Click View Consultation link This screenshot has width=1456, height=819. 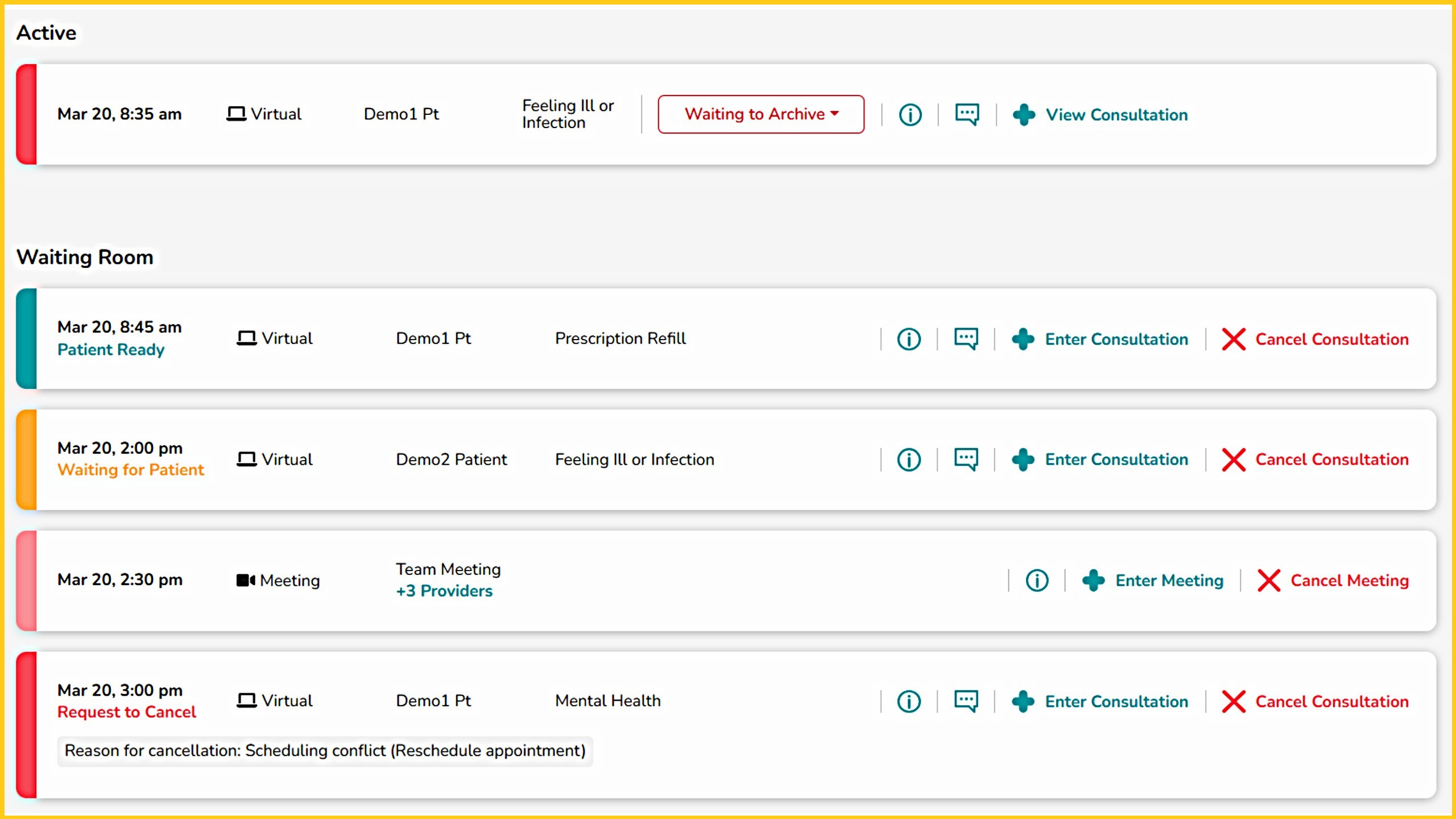[x=1116, y=115]
